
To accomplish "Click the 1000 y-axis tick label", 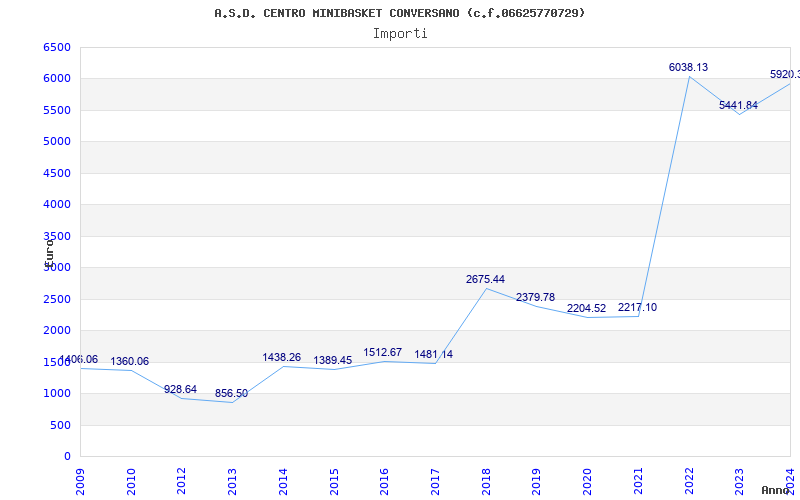I will point(57,393).
